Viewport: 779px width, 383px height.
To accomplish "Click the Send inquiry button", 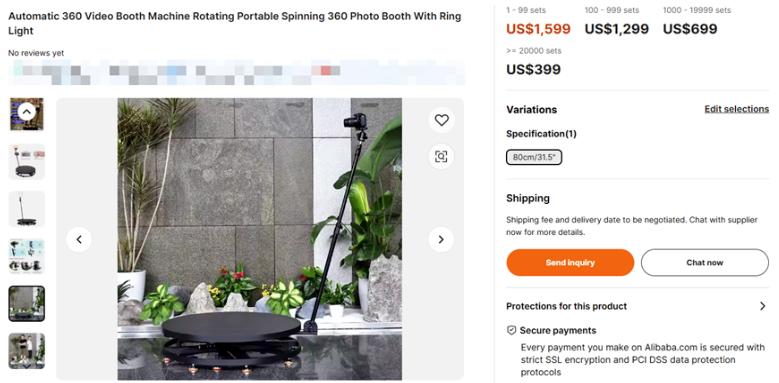I will [x=570, y=262].
